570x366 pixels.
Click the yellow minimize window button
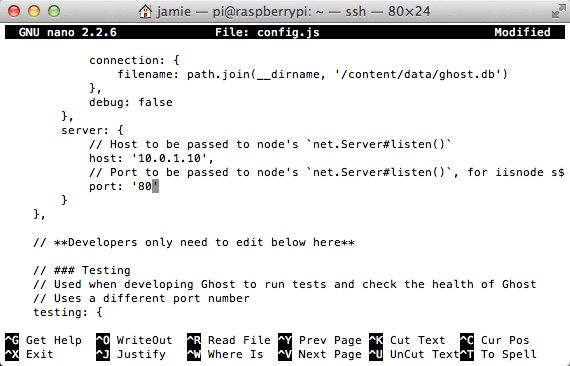point(34,11)
